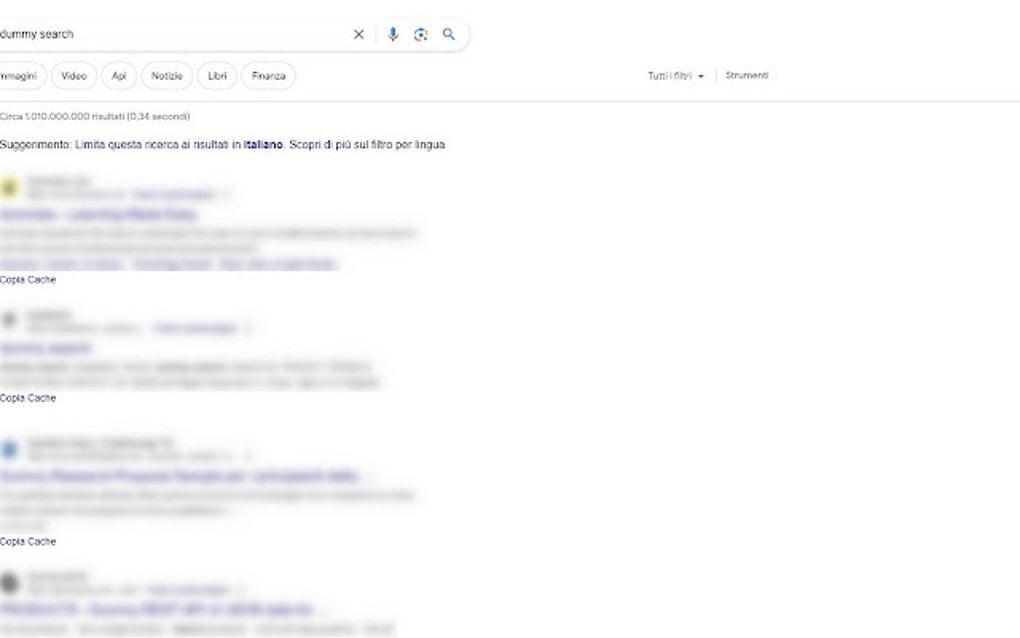This screenshot has width=1020, height=638.
Task: Open the three-dot options on the second result
Action: point(246,327)
